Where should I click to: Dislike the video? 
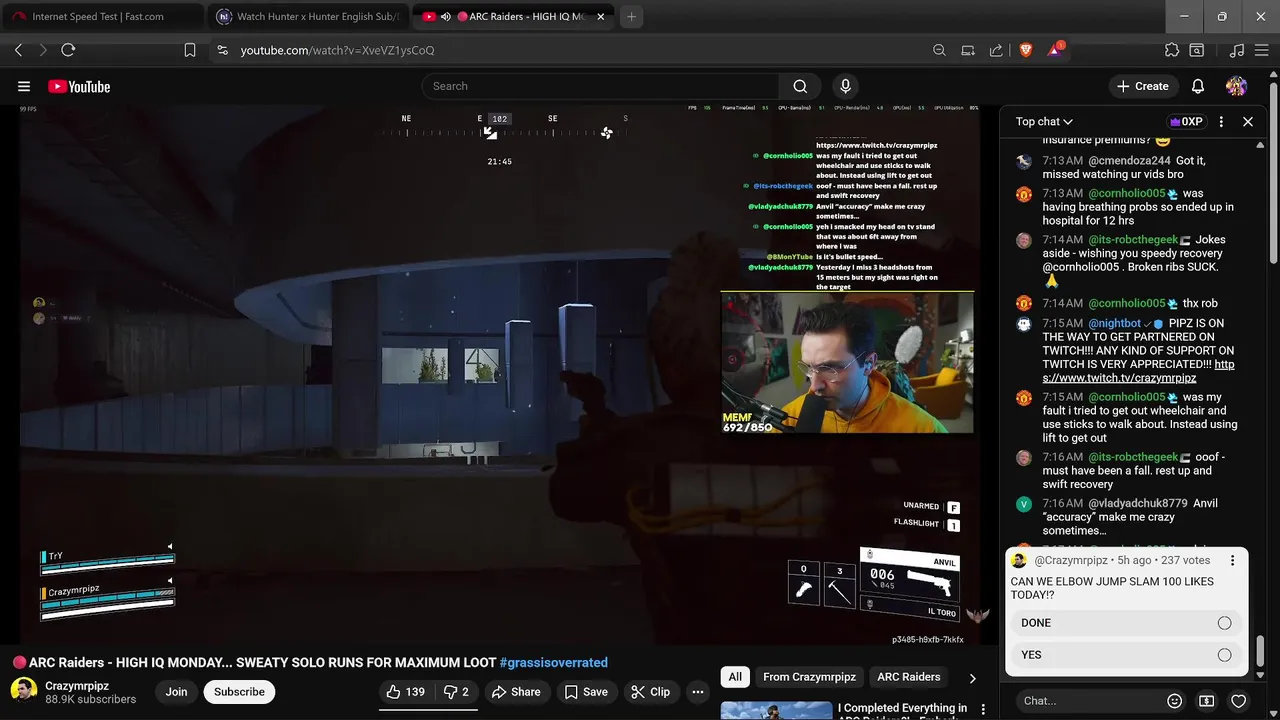(x=456, y=692)
